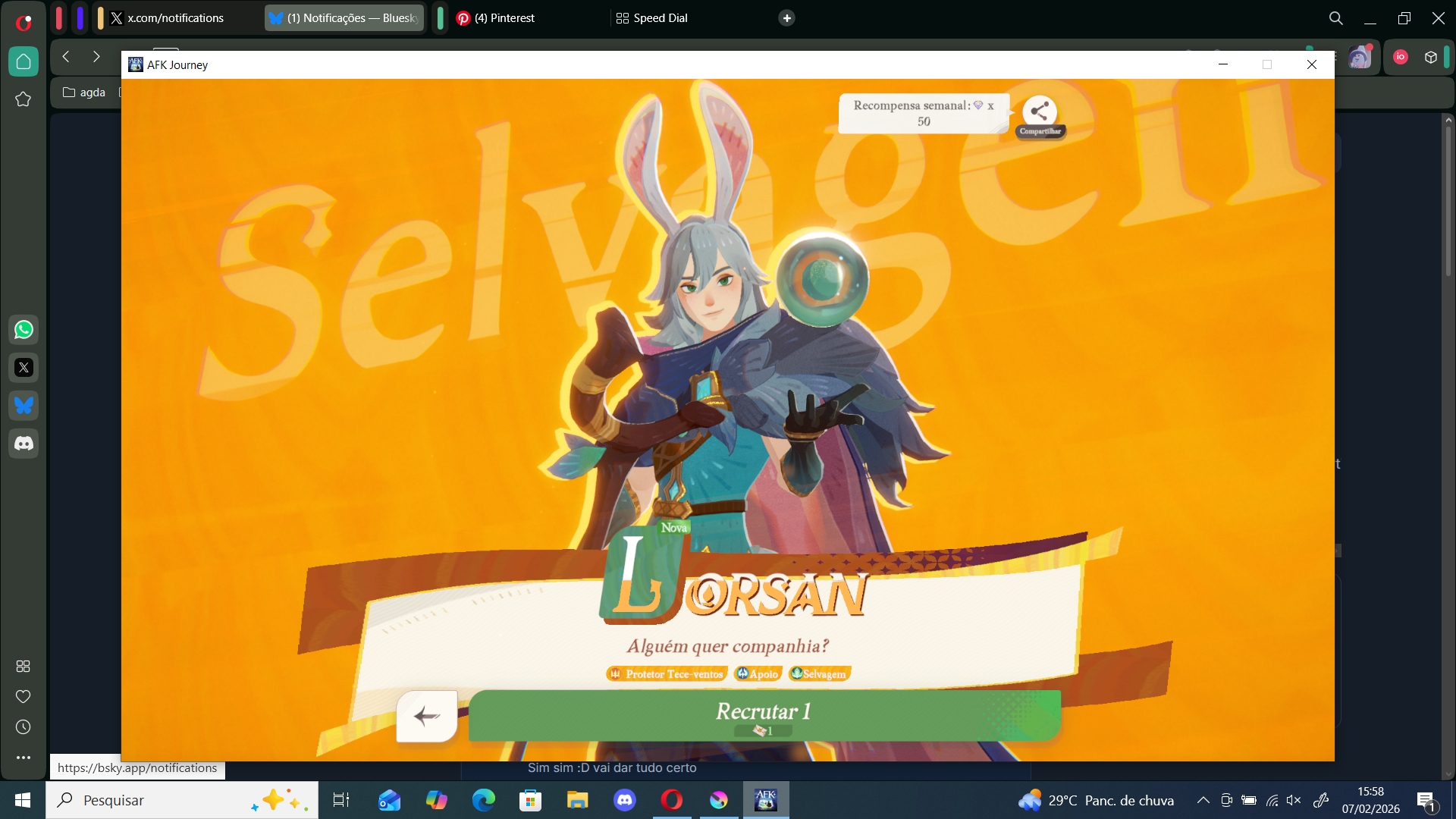Open a new browser tab with plus button
Viewport: 1456px width, 819px height.
pos(787,18)
